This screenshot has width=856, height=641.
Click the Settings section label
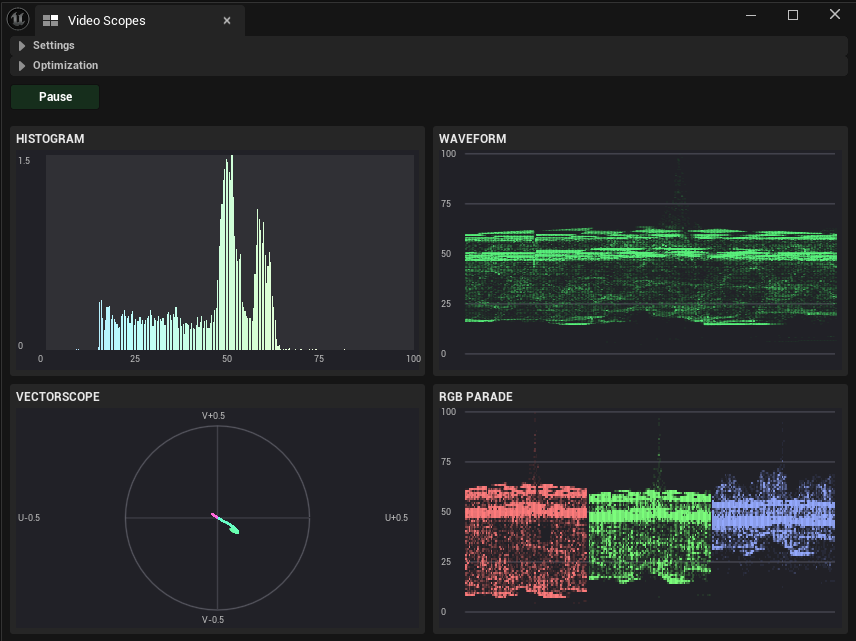tap(54, 45)
